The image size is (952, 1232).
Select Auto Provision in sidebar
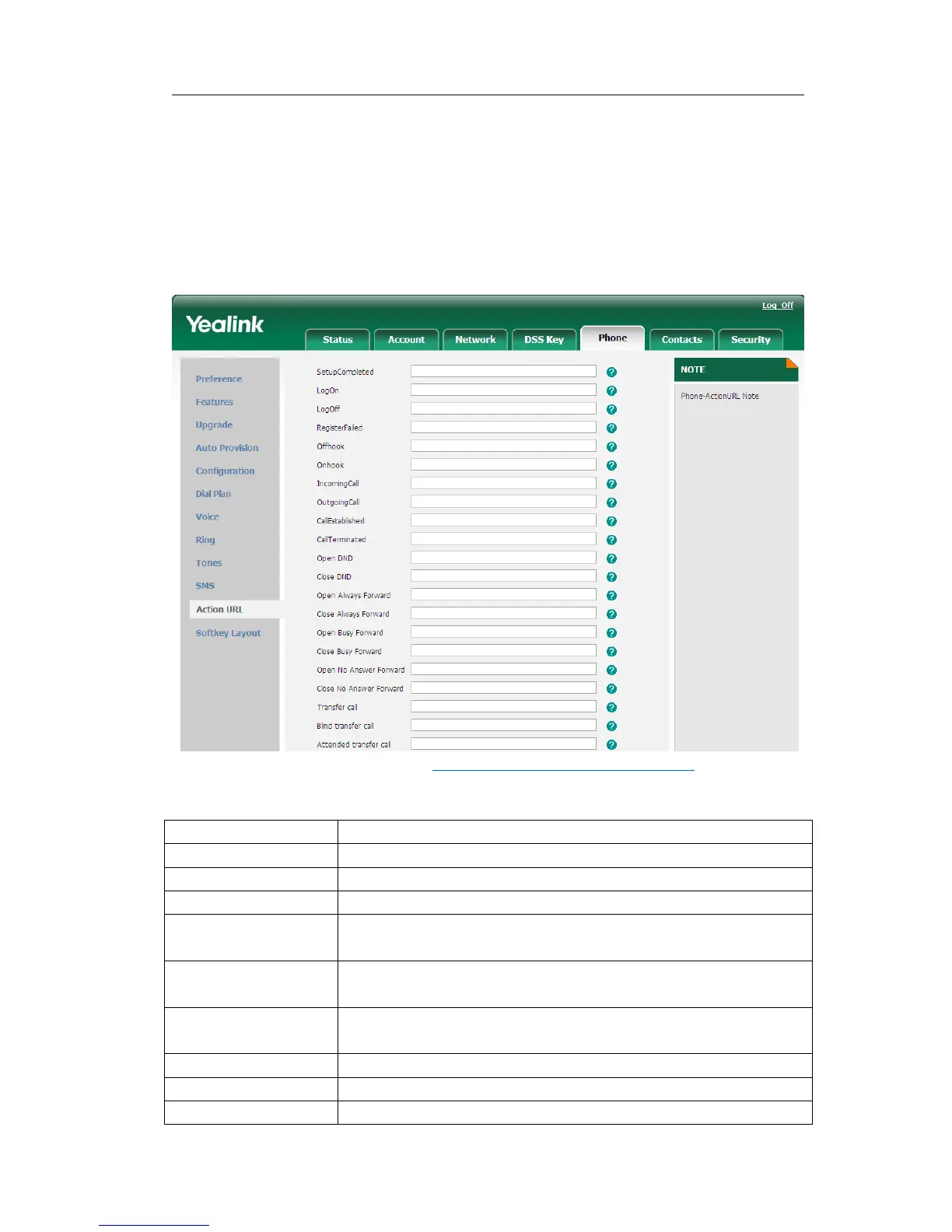pyautogui.click(x=227, y=448)
